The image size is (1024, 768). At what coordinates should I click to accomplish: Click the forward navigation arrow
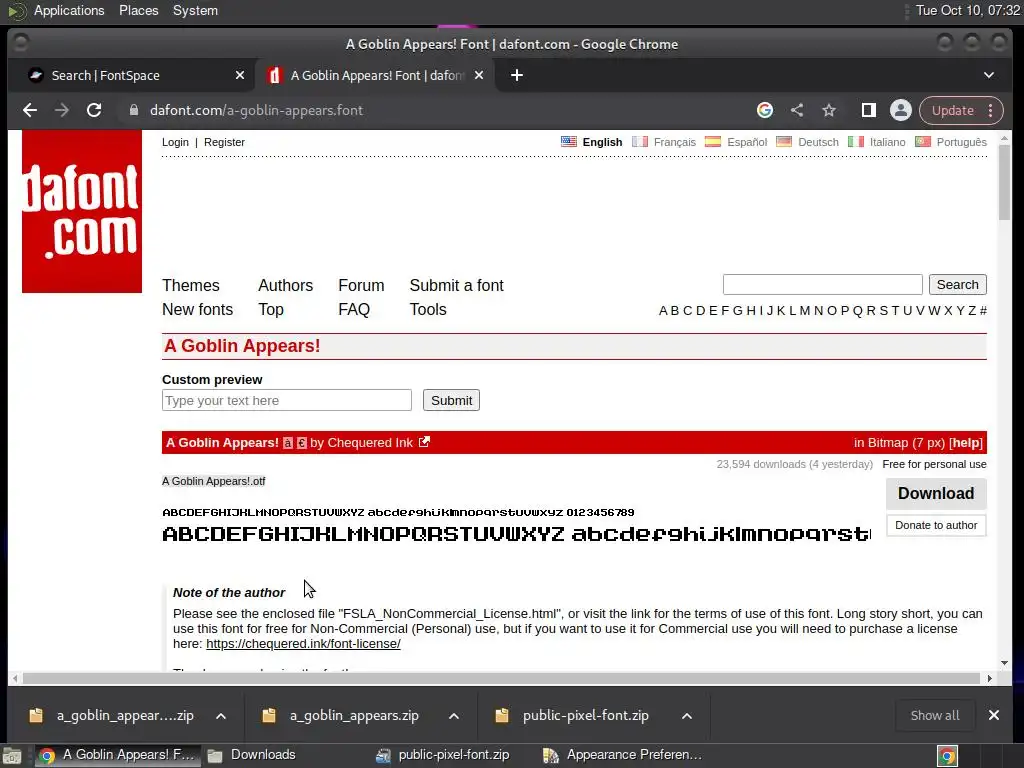pyautogui.click(x=62, y=110)
